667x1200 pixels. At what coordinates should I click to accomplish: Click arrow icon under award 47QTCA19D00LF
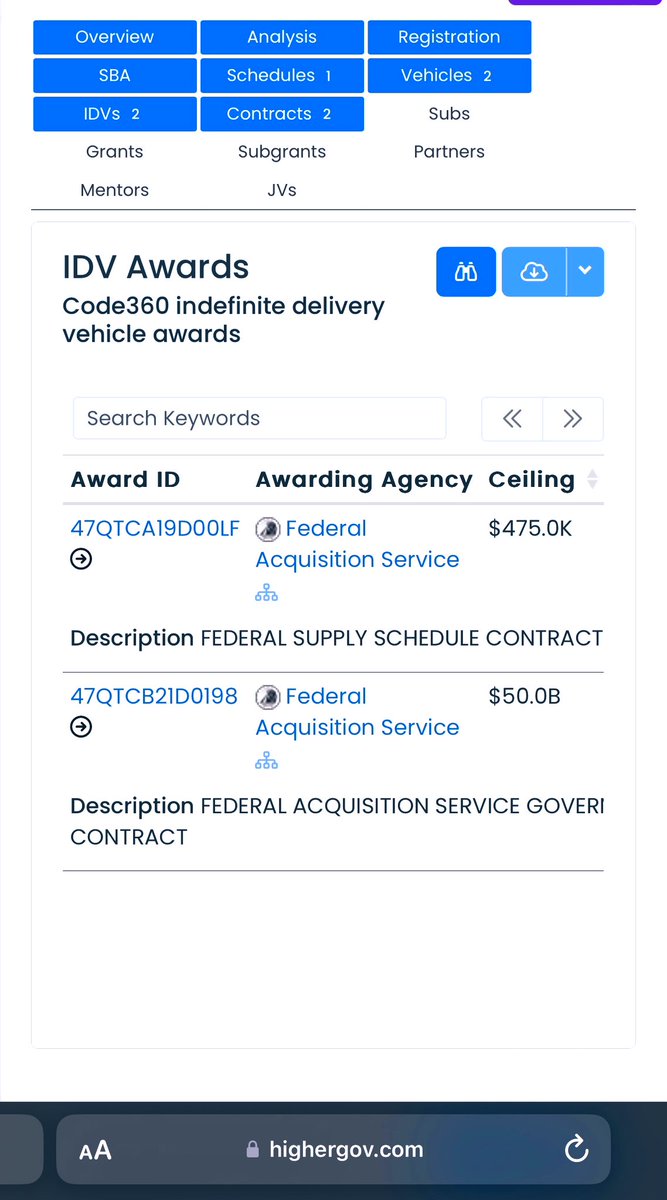(x=81, y=560)
